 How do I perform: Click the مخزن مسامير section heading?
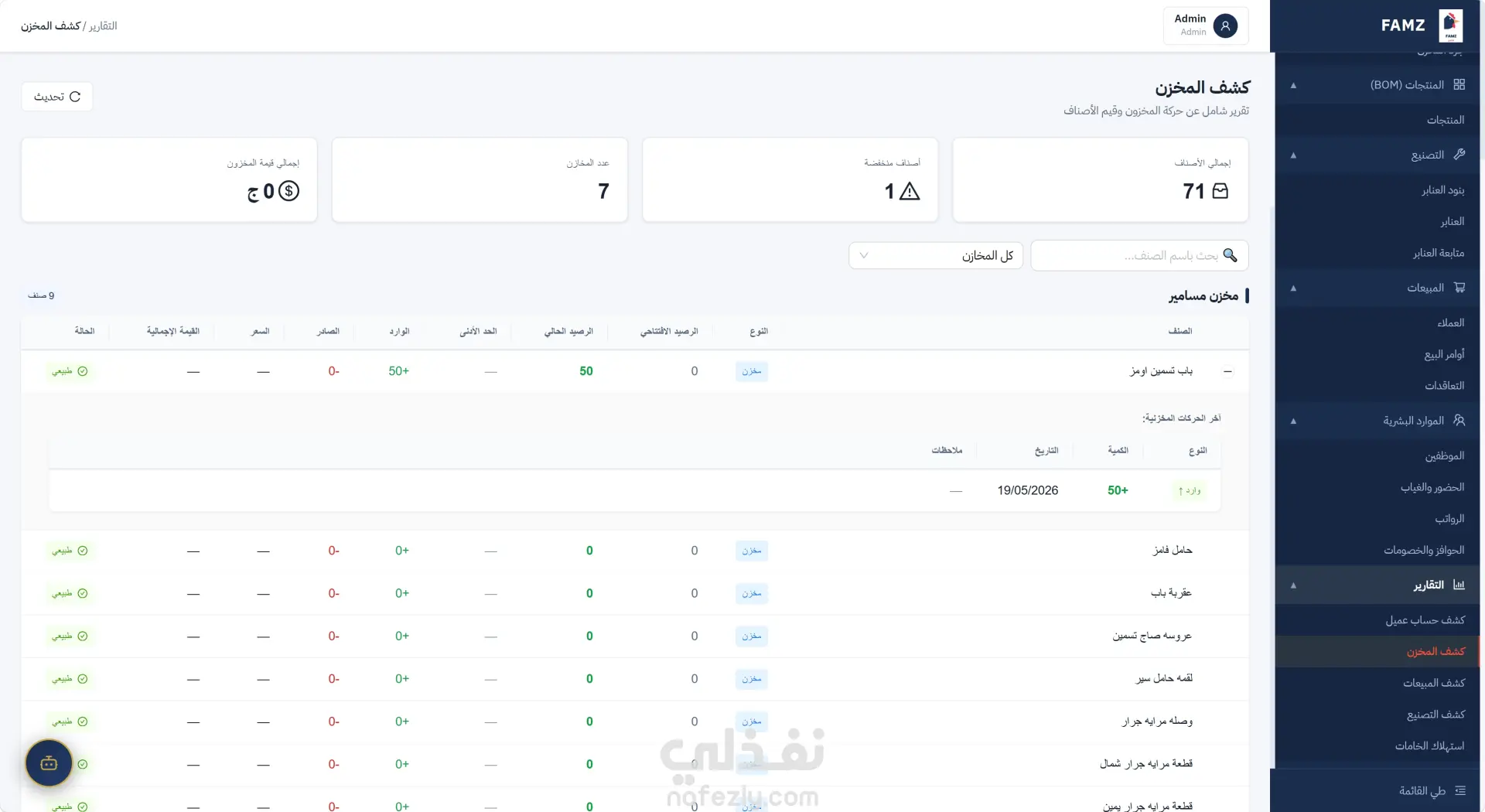pos(1203,295)
